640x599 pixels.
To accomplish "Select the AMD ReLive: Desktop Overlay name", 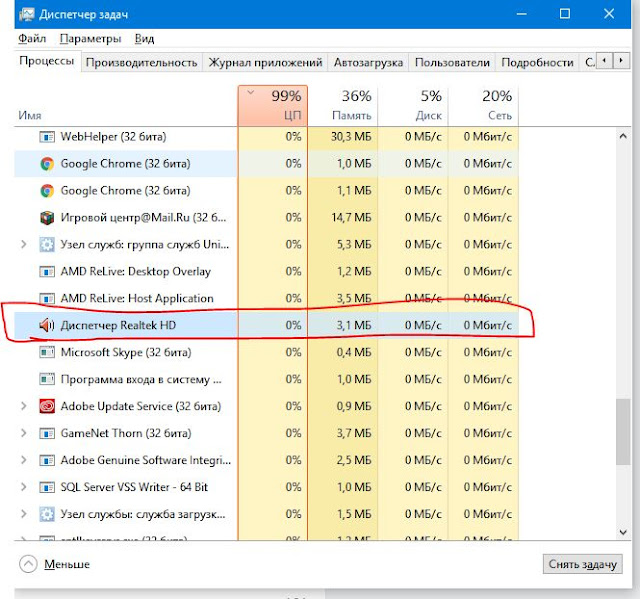I will 136,272.
